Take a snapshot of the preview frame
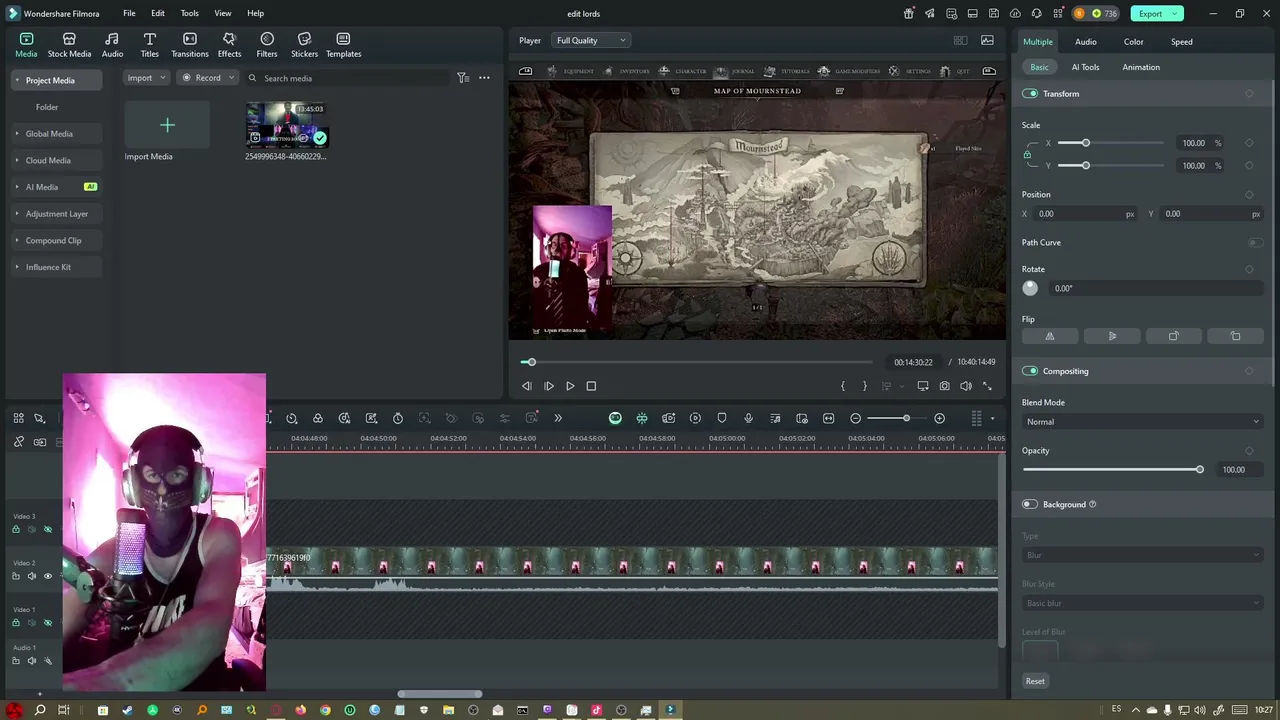 pyautogui.click(x=944, y=386)
